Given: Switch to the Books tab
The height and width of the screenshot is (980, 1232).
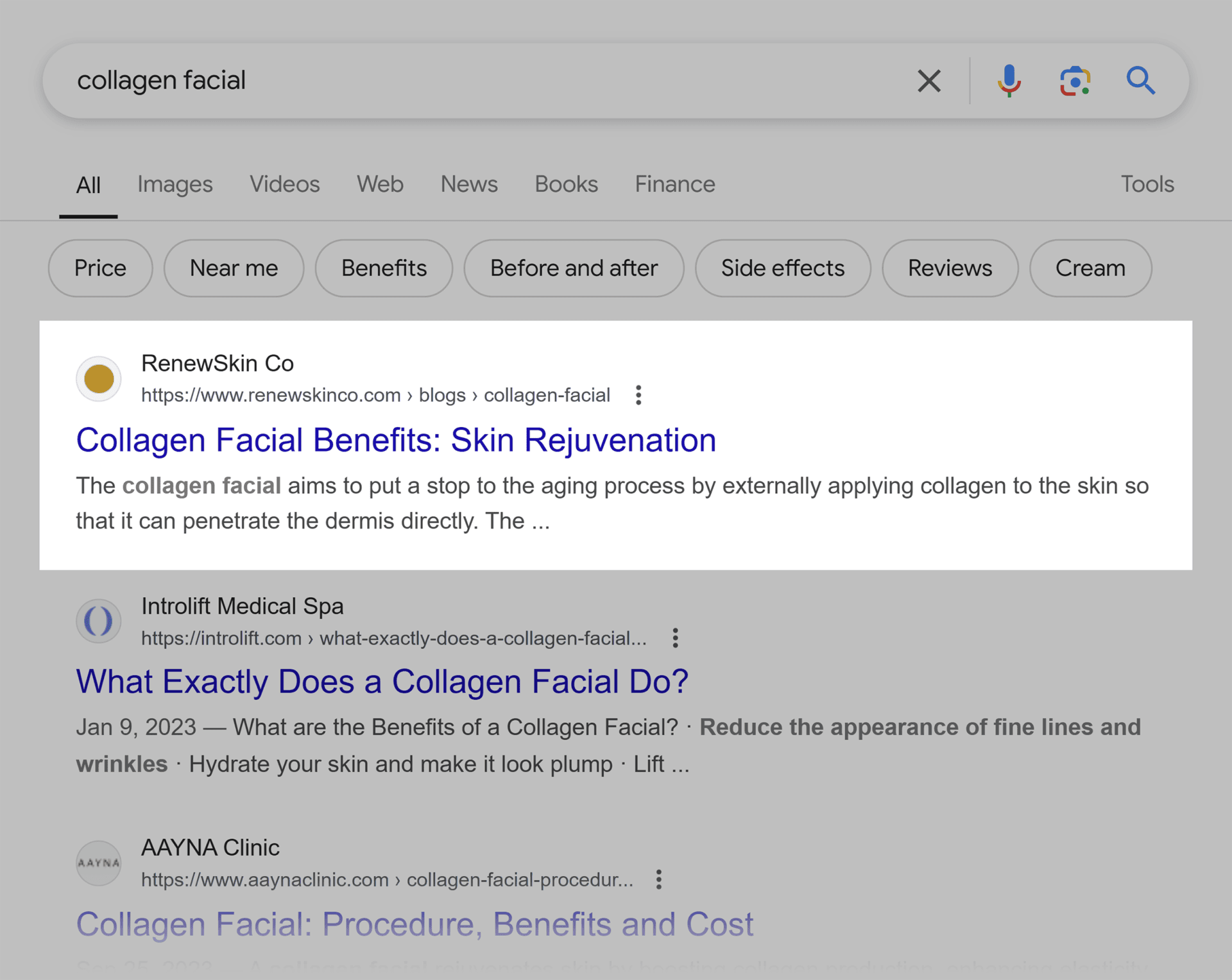Looking at the screenshot, I should point(567,185).
